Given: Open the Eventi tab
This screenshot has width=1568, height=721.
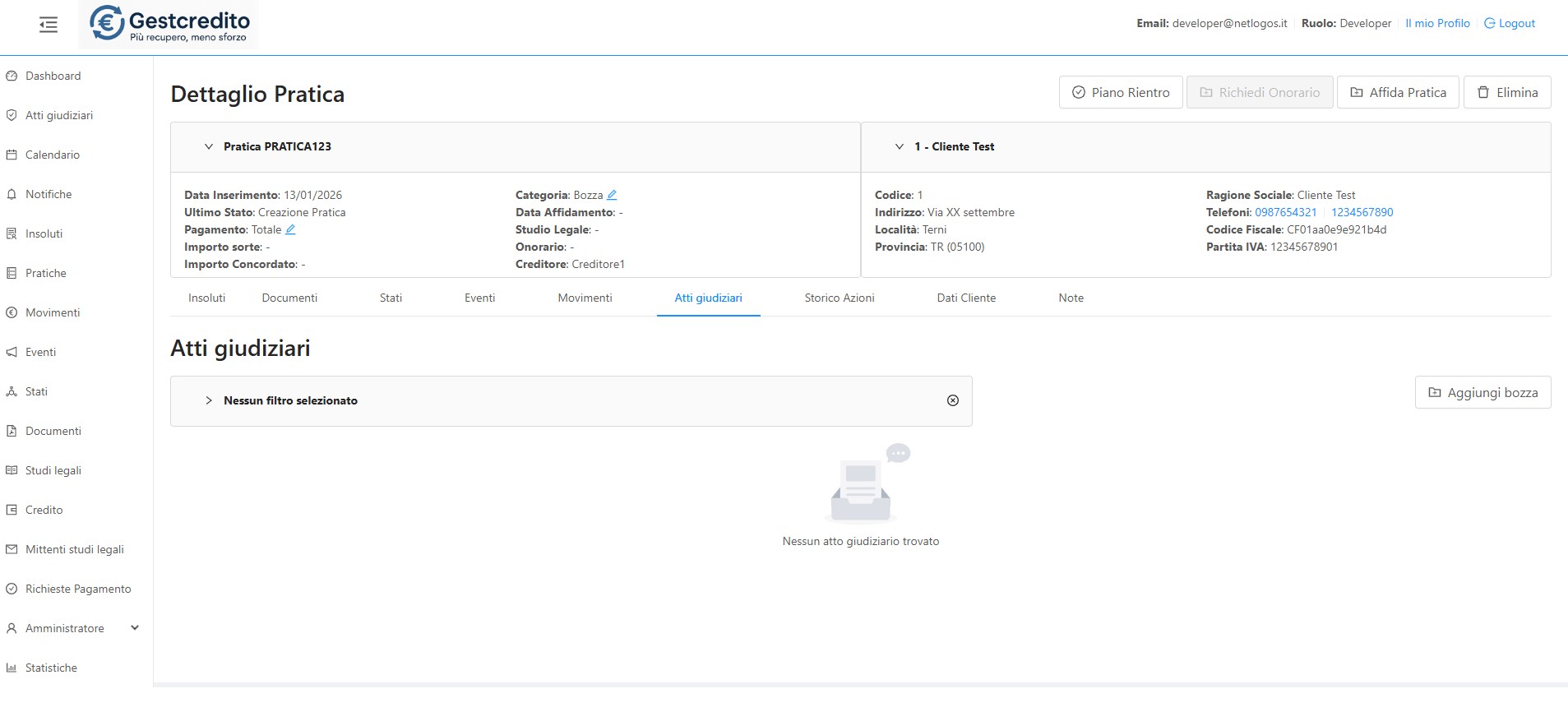Looking at the screenshot, I should coord(479,298).
